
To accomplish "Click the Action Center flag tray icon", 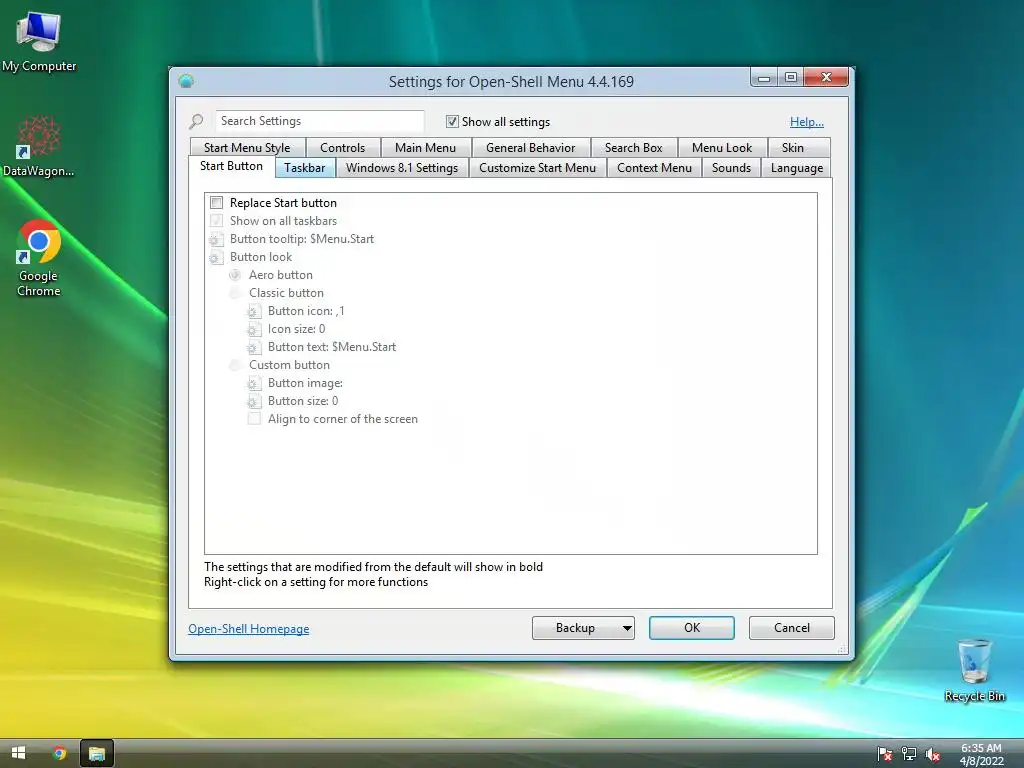I will click(x=884, y=754).
